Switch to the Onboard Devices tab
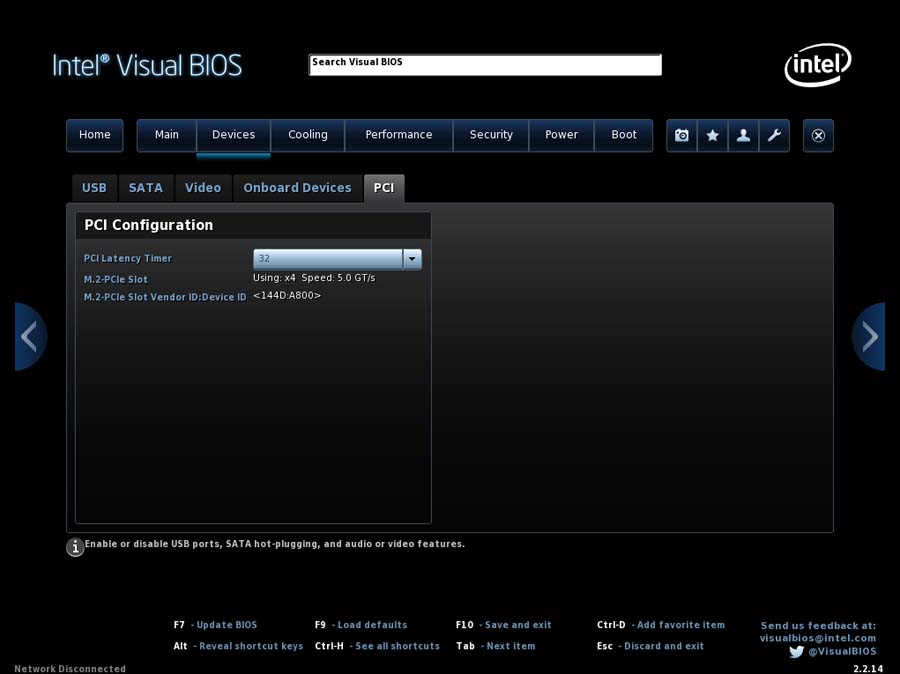Image resolution: width=900 pixels, height=674 pixels. [297, 188]
